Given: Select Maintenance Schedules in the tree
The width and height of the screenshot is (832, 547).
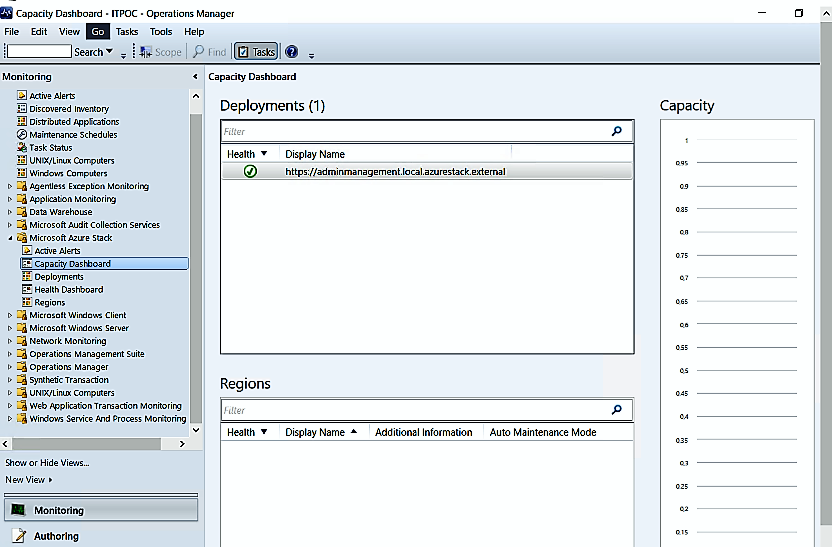Looking at the screenshot, I should (72, 135).
